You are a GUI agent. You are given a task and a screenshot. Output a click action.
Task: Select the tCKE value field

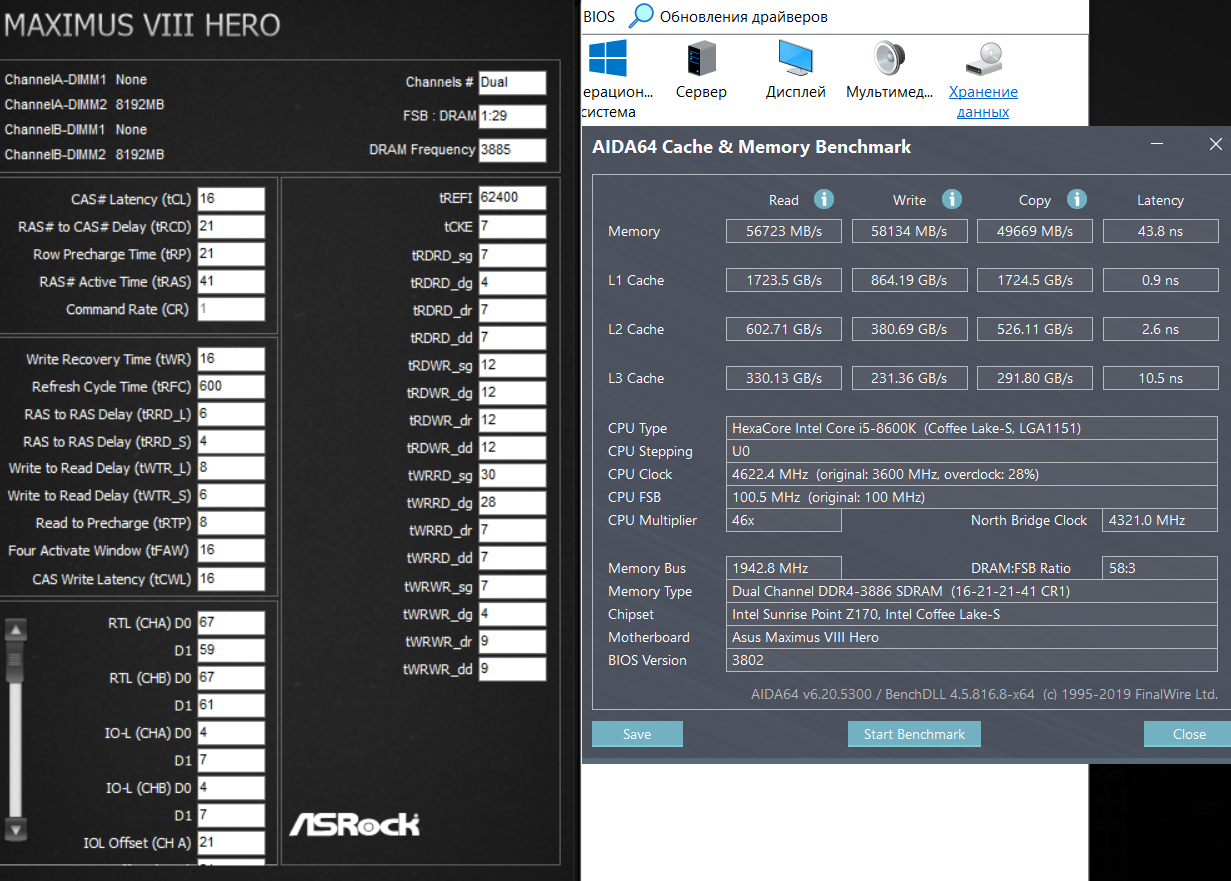[512, 227]
